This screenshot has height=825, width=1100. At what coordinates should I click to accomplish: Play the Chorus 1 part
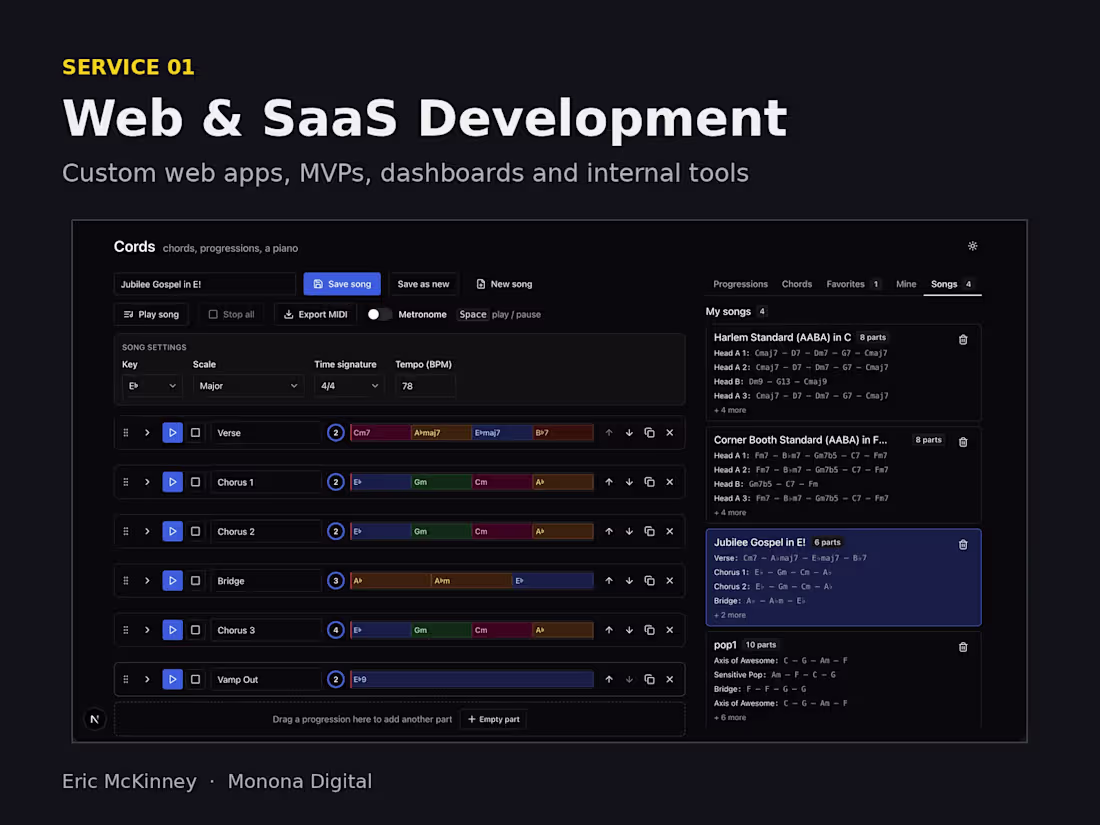[172, 482]
